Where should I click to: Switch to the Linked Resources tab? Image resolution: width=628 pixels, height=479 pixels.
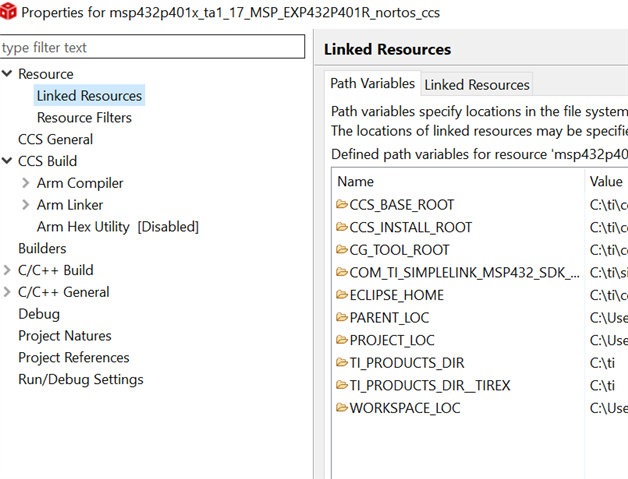coord(476,85)
